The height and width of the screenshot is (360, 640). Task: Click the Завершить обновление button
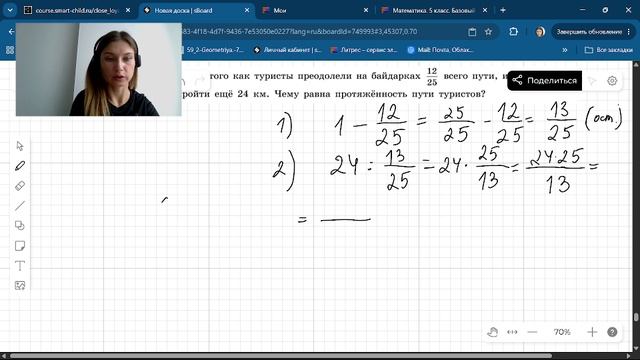coord(592,32)
